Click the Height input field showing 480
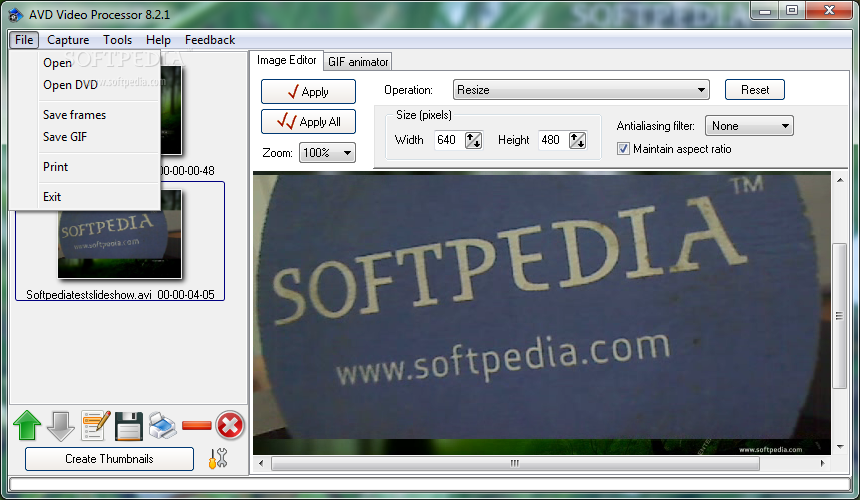The width and height of the screenshot is (860, 500). tap(553, 140)
